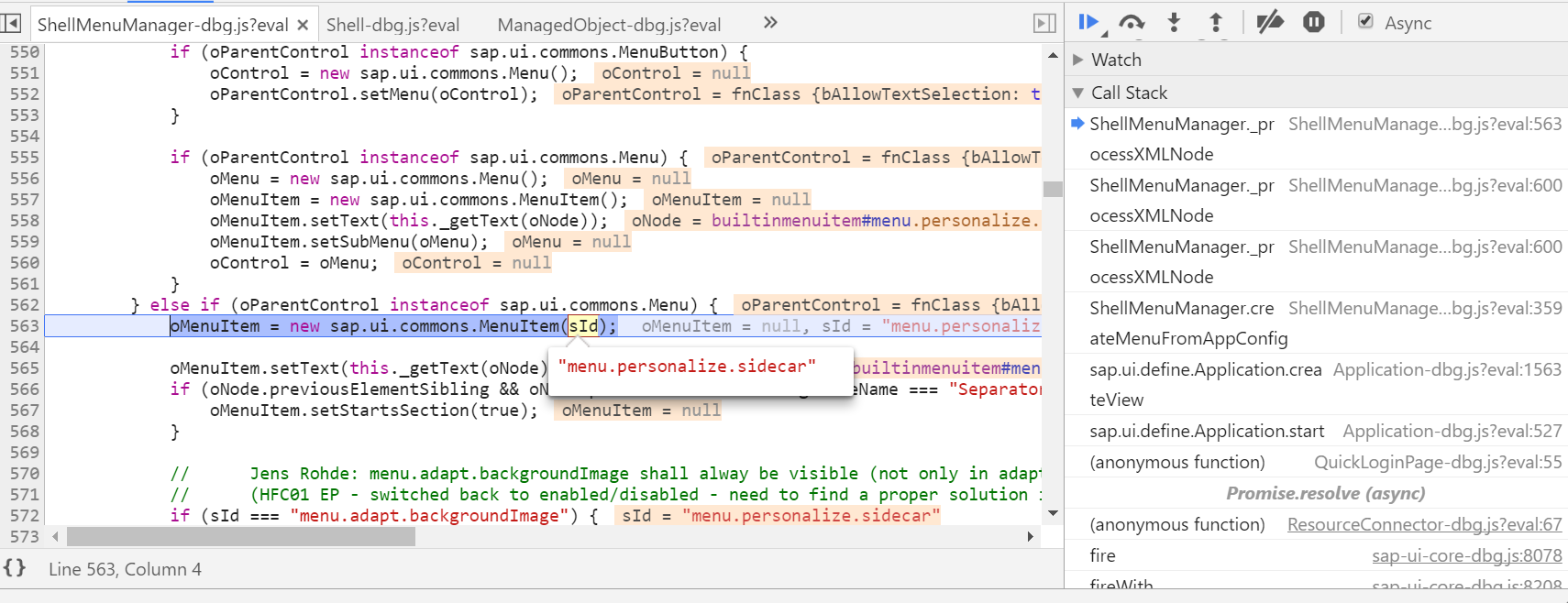Click the Line 563, Column 4 status
The width and height of the screenshot is (1568, 603).
pyautogui.click(x=125, y=569)
